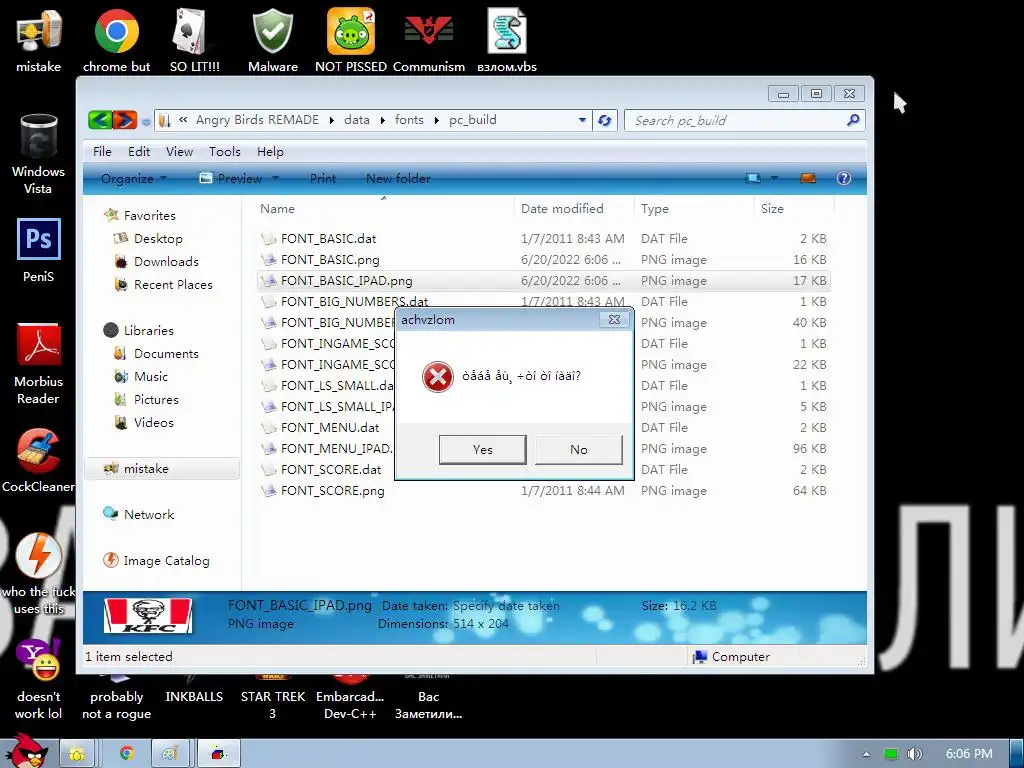Click New folder in toolbar

coord(398,178)
